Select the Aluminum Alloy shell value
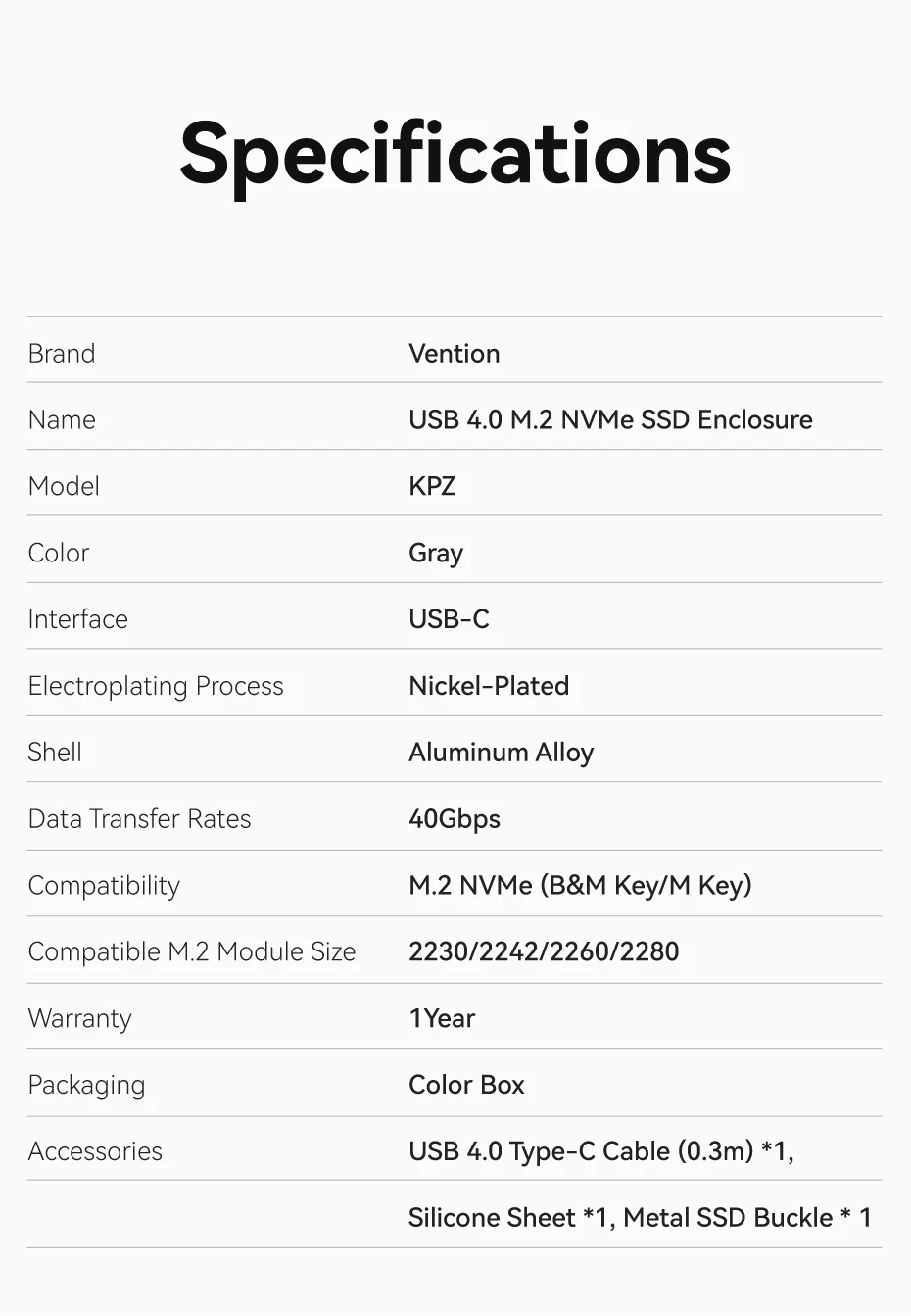911x1316 pixels. [x=501, y=753]
